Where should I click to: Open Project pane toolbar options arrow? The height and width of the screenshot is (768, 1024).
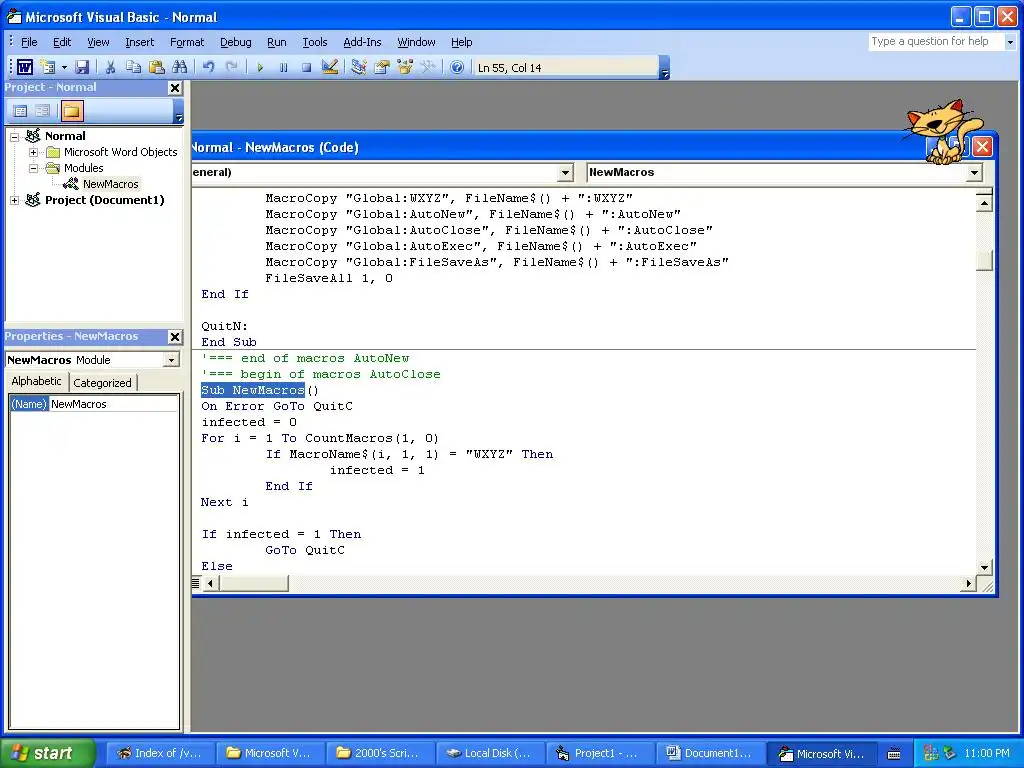point(179,112)
